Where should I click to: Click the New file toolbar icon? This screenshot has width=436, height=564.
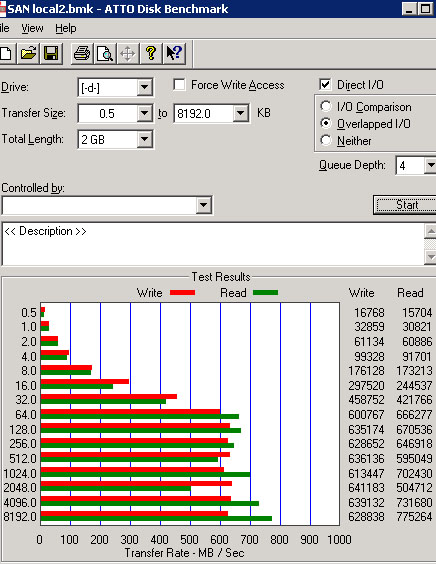coord(6,54)
